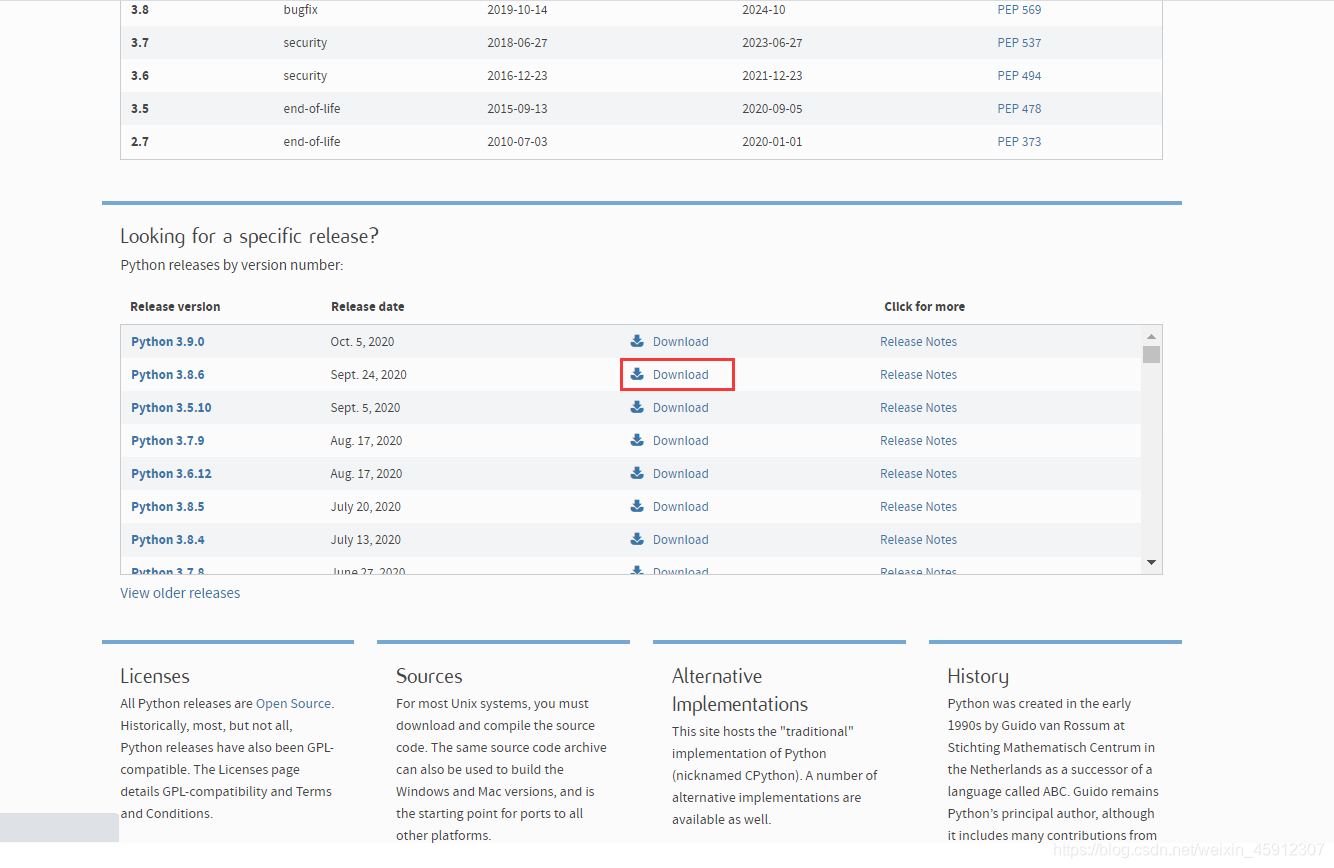
Task: Open PEP 537 link
Action: pos(1019,43)
